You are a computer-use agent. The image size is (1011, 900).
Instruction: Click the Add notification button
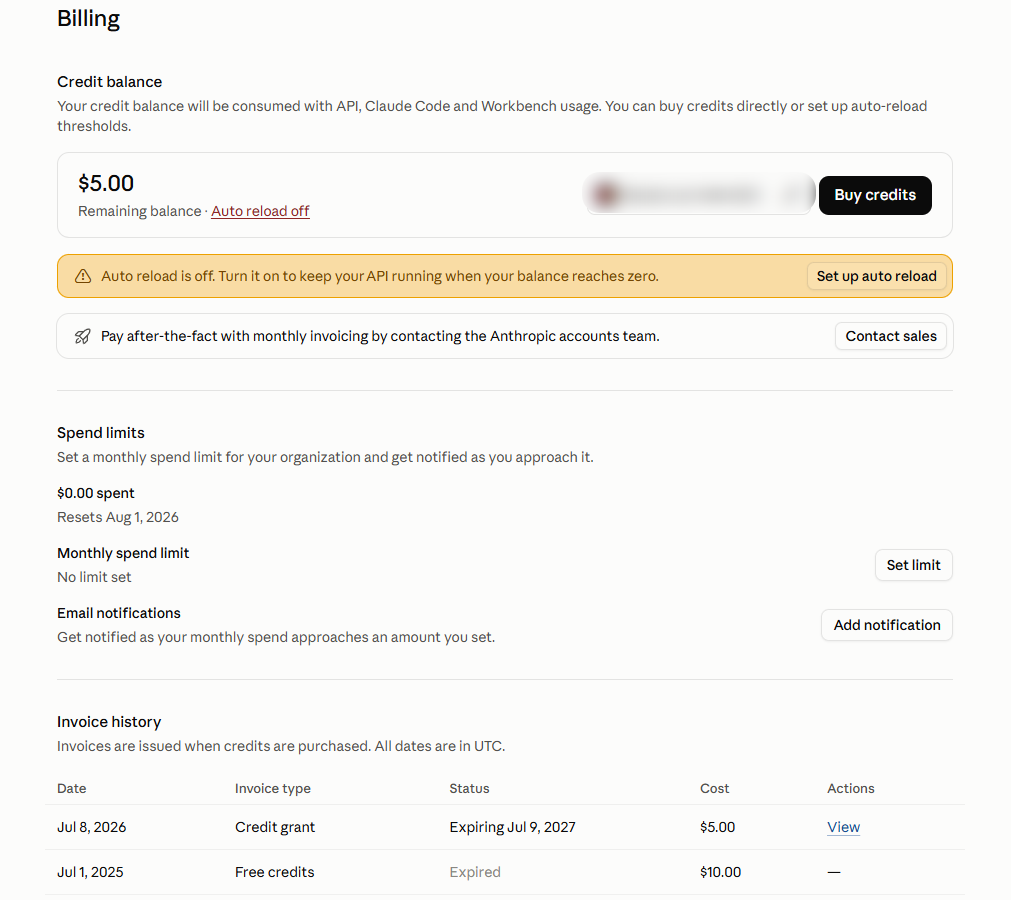(887, 625)
